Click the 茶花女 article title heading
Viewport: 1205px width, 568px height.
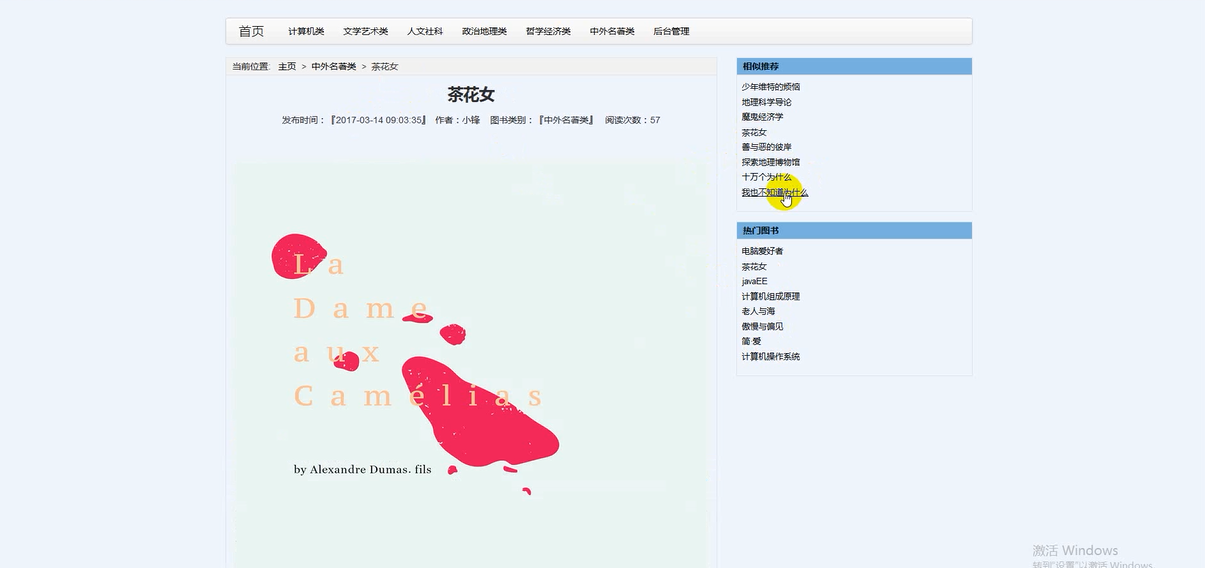(x=471, y=95)
